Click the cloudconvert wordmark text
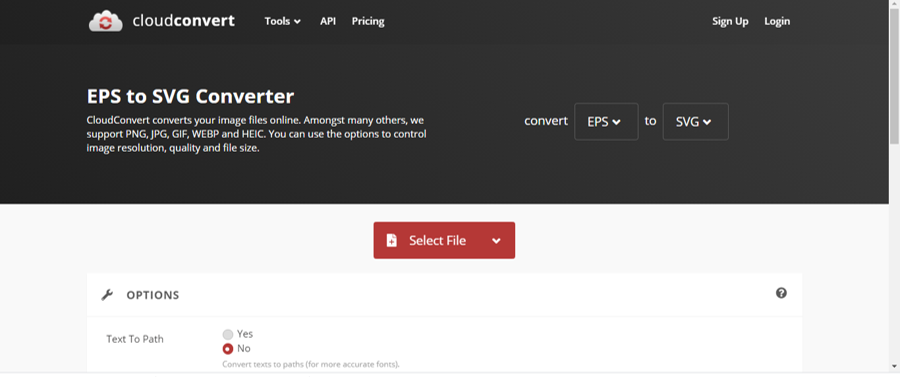900x377 pixels. pyautogui.click(x=184, y=21)
